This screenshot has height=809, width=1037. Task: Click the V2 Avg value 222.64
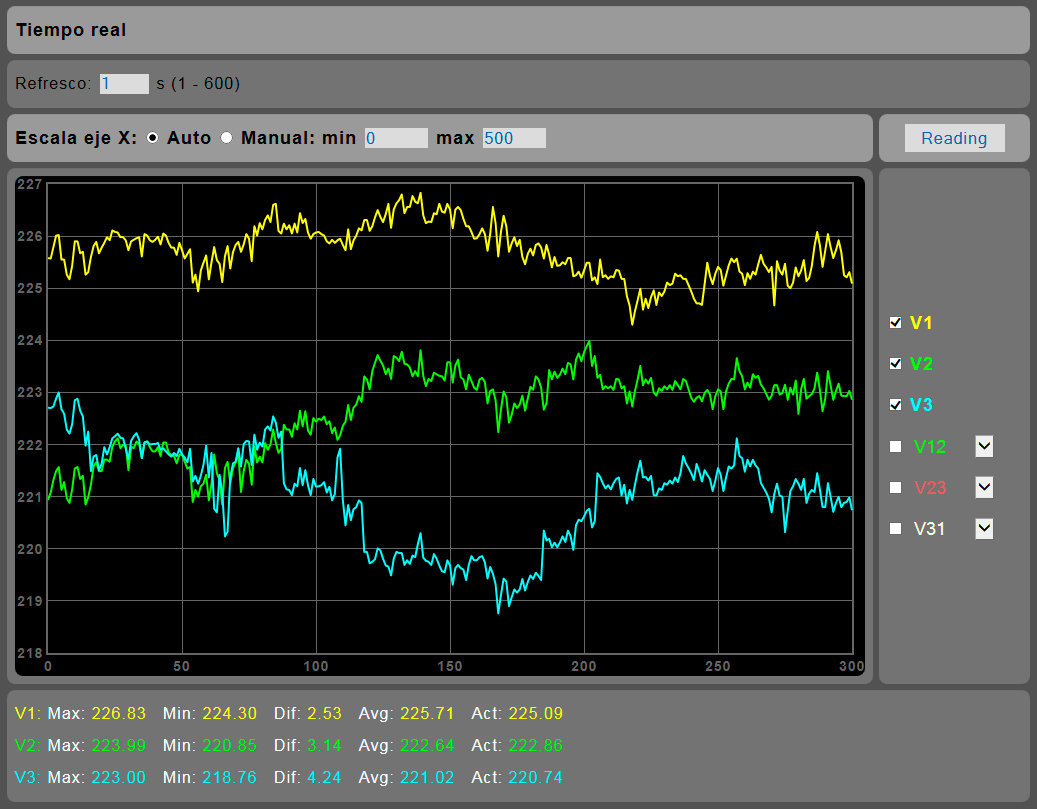427,745
